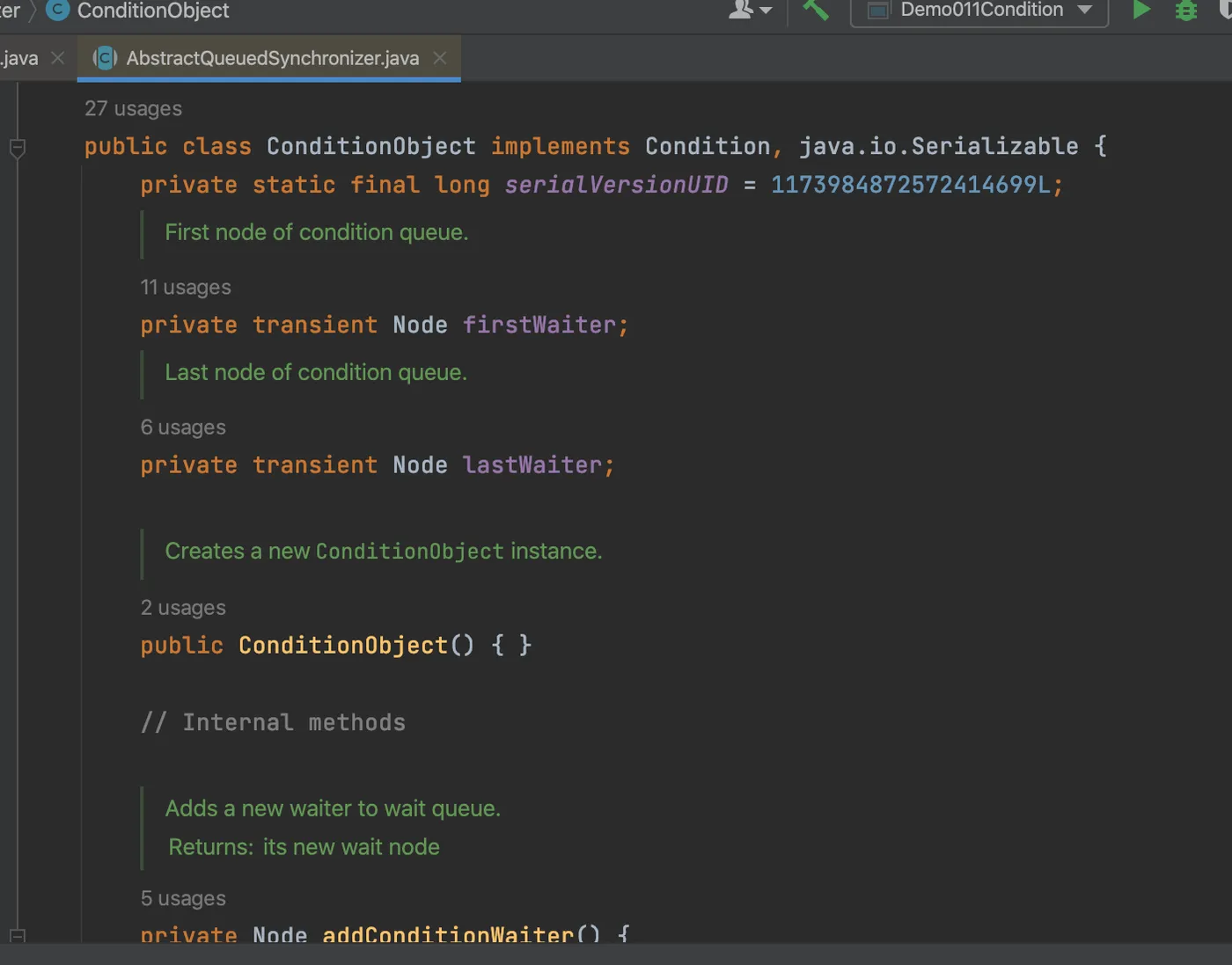
Task: Show the 2 usages of the constructor
Action: [183, 608]
